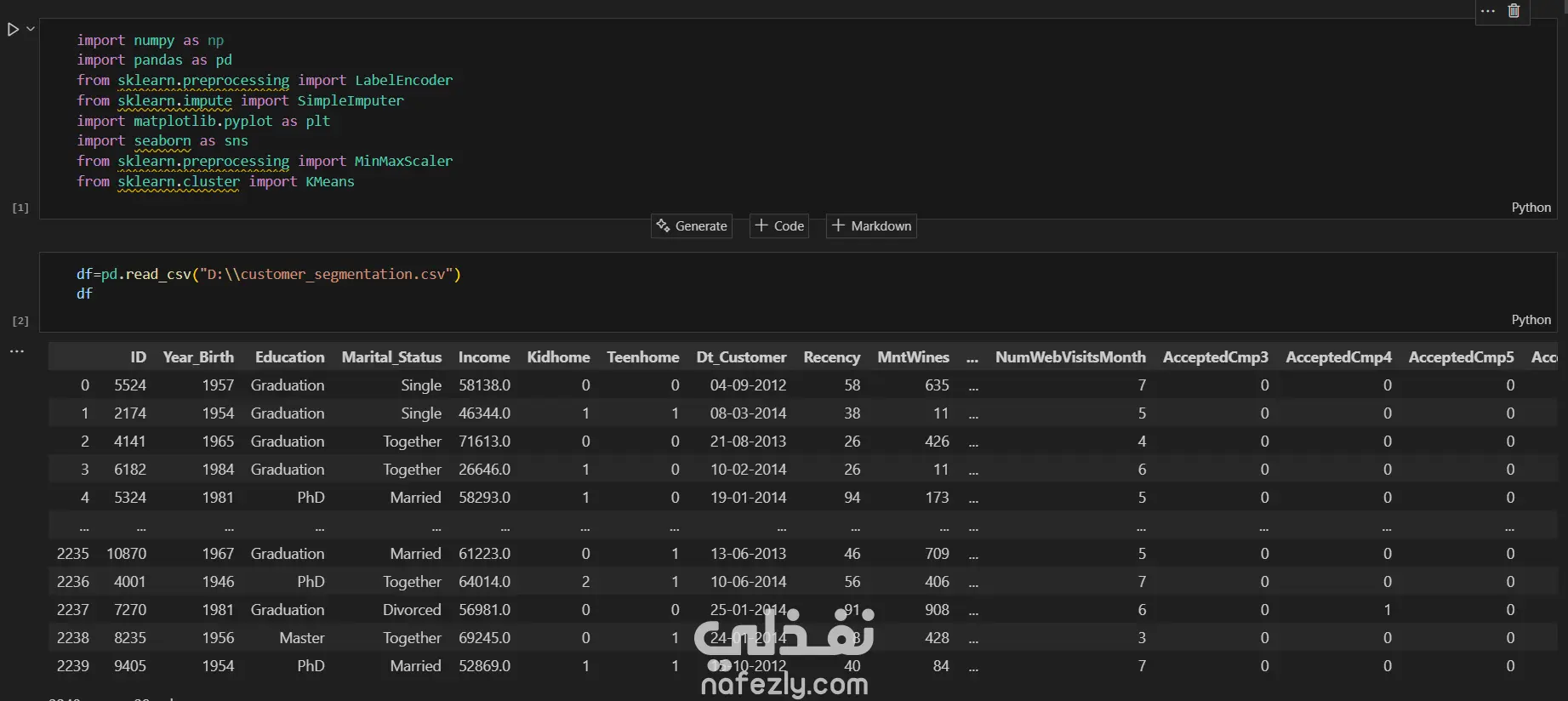Screen dimensions: 1568x701
Task: Click date cell 04-09-2012
Action: tap(748, 385)
